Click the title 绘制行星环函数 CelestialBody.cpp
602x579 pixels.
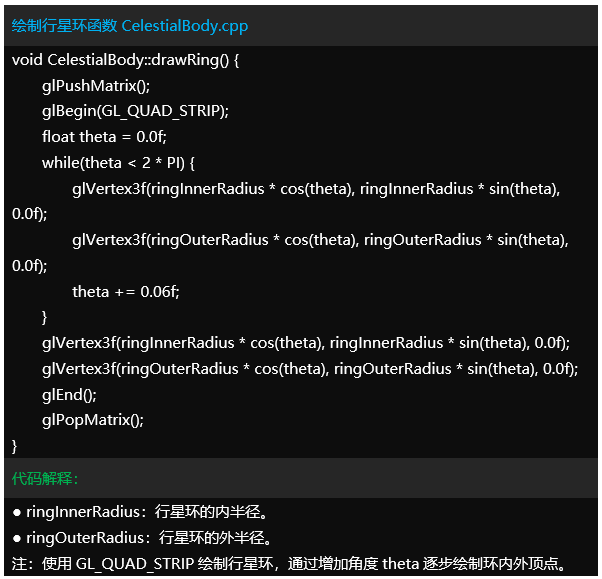pyautogui.click(x=130, y=26)
